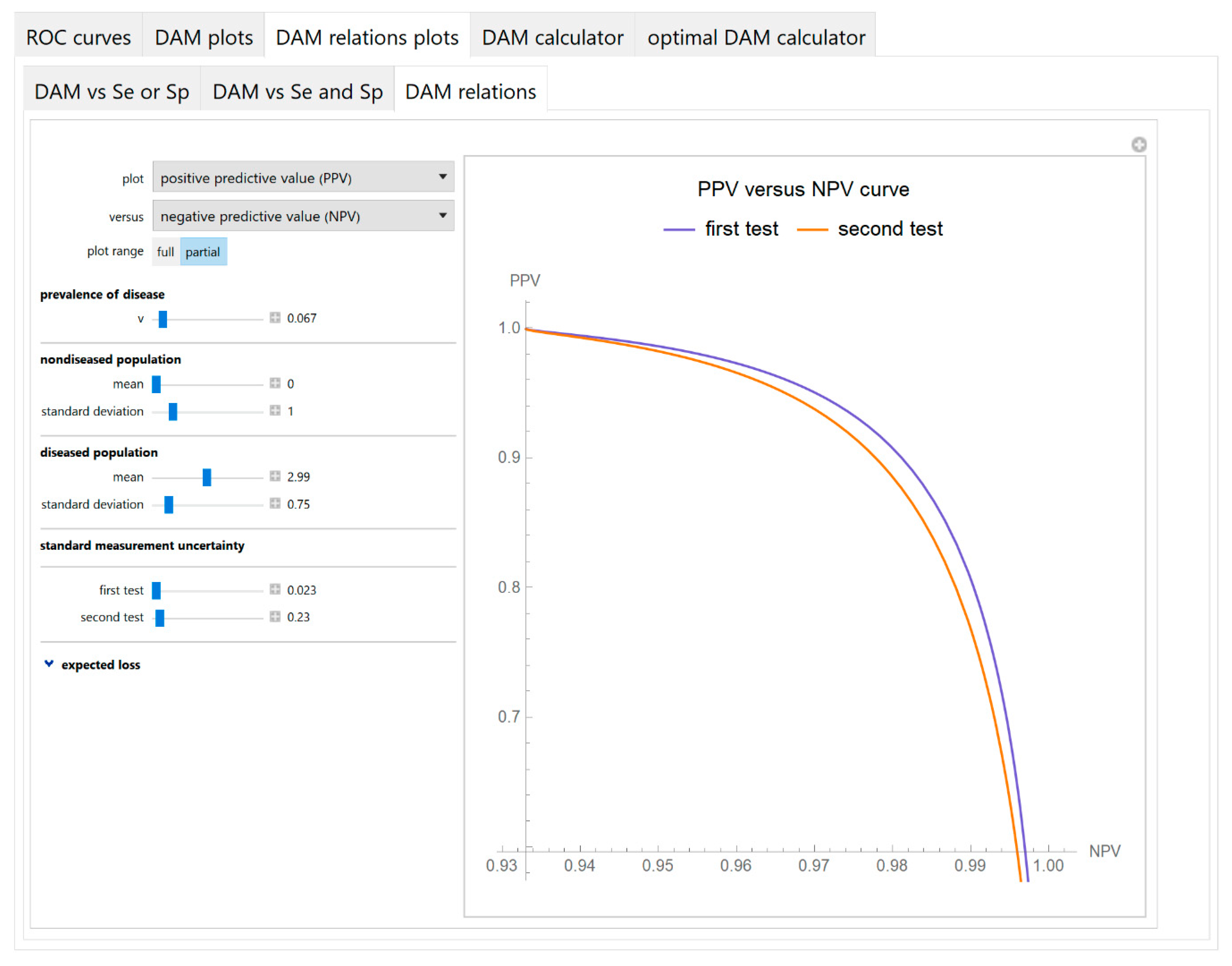Switch to the ROC curves tab
This screenshot has width=1232, height=966.
pos(79,38)
